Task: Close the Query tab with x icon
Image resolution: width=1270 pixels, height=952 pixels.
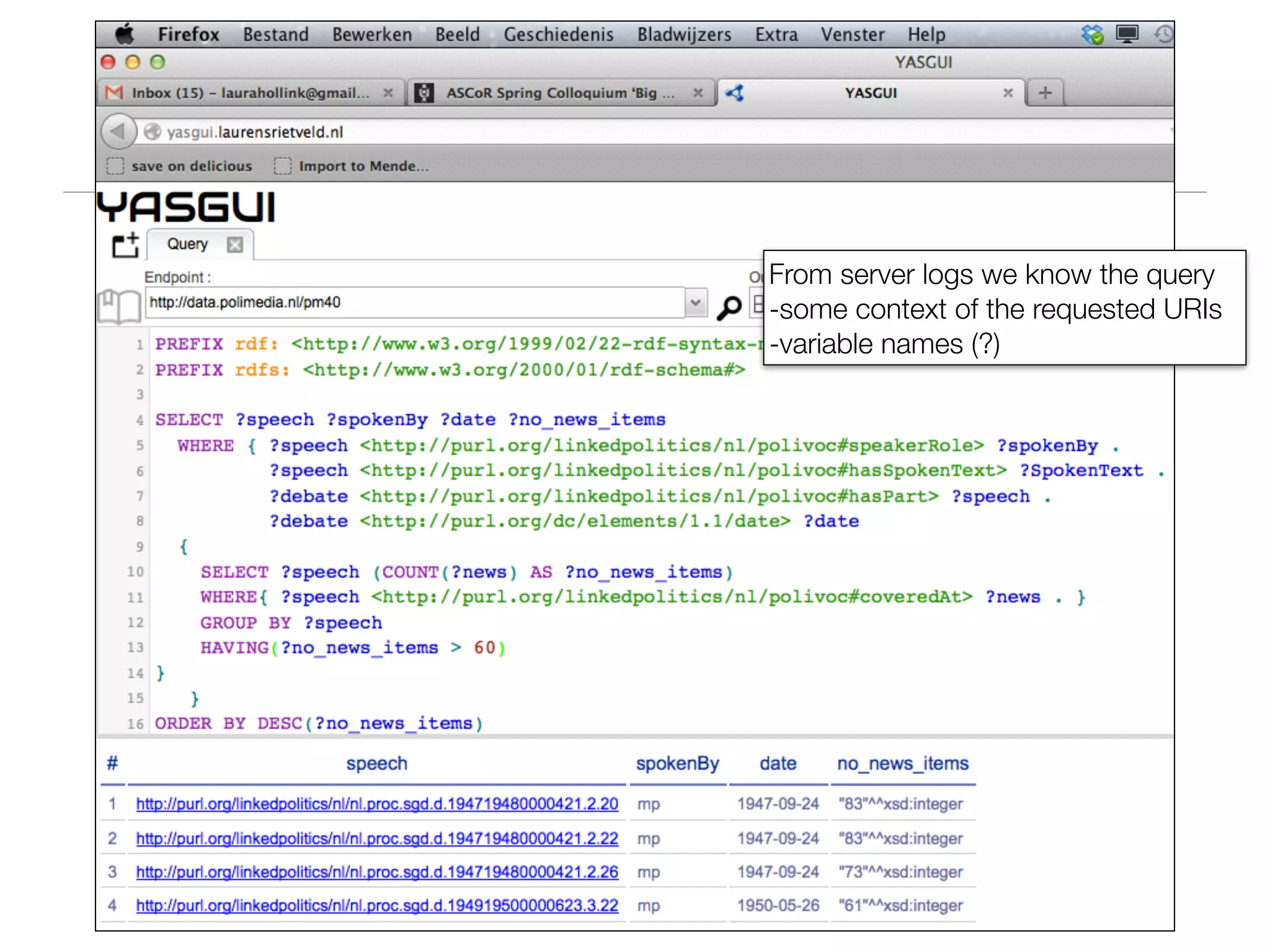Action: coord(234,245)
